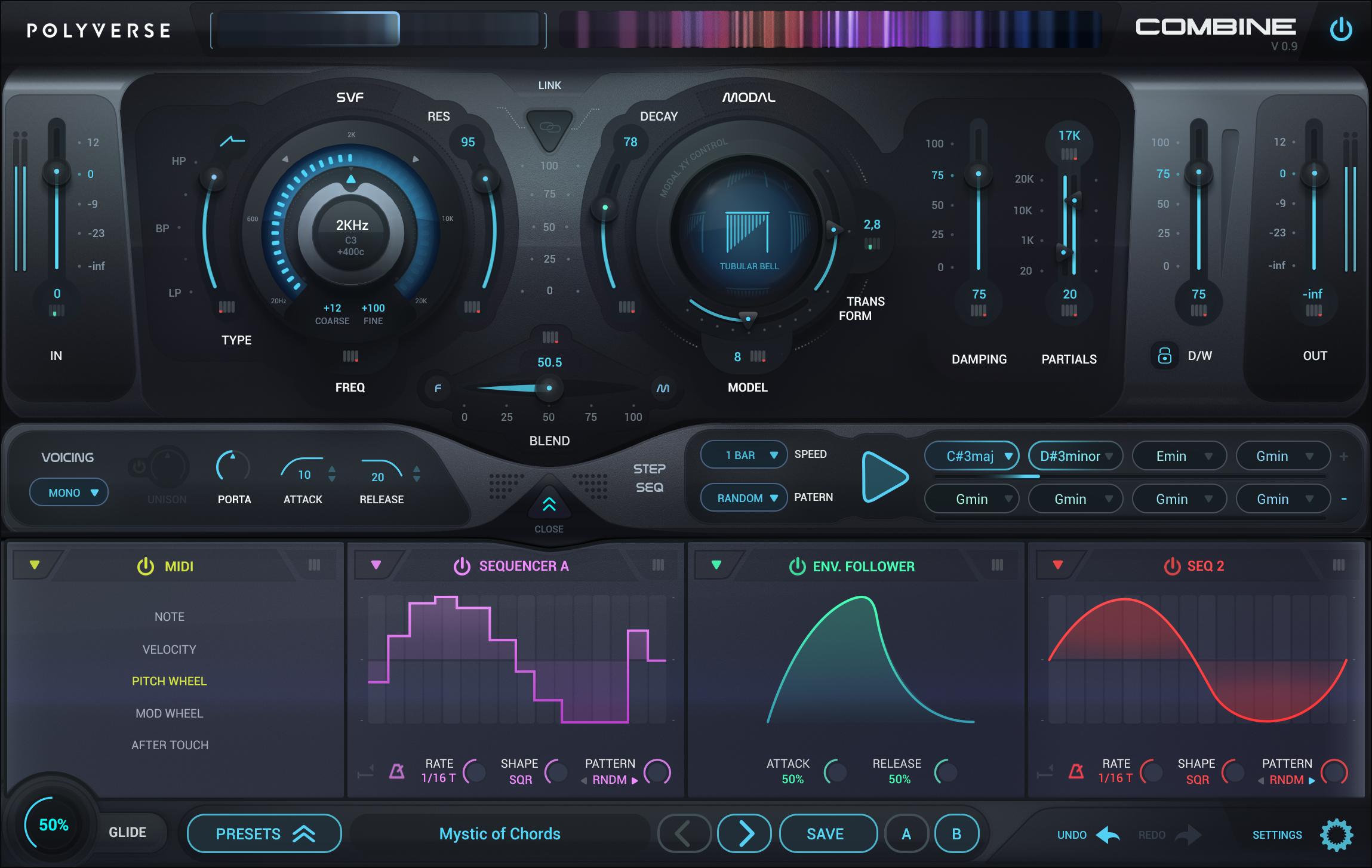Click the Settings gear icon
Viewport: 1372px width, 868px height.
click(x=1336, y=835)
